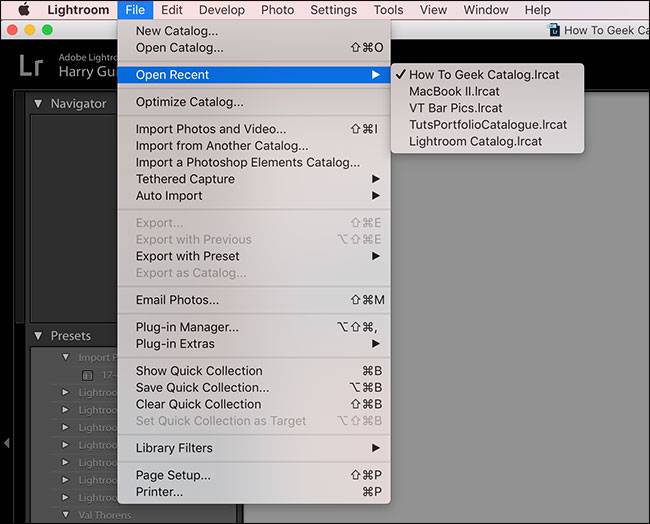Open MacBook II.lrcat recent catalog
Image resolution: width=650 pixels, height=524 pixels.
pyautogui.click(x=488, y=91)
